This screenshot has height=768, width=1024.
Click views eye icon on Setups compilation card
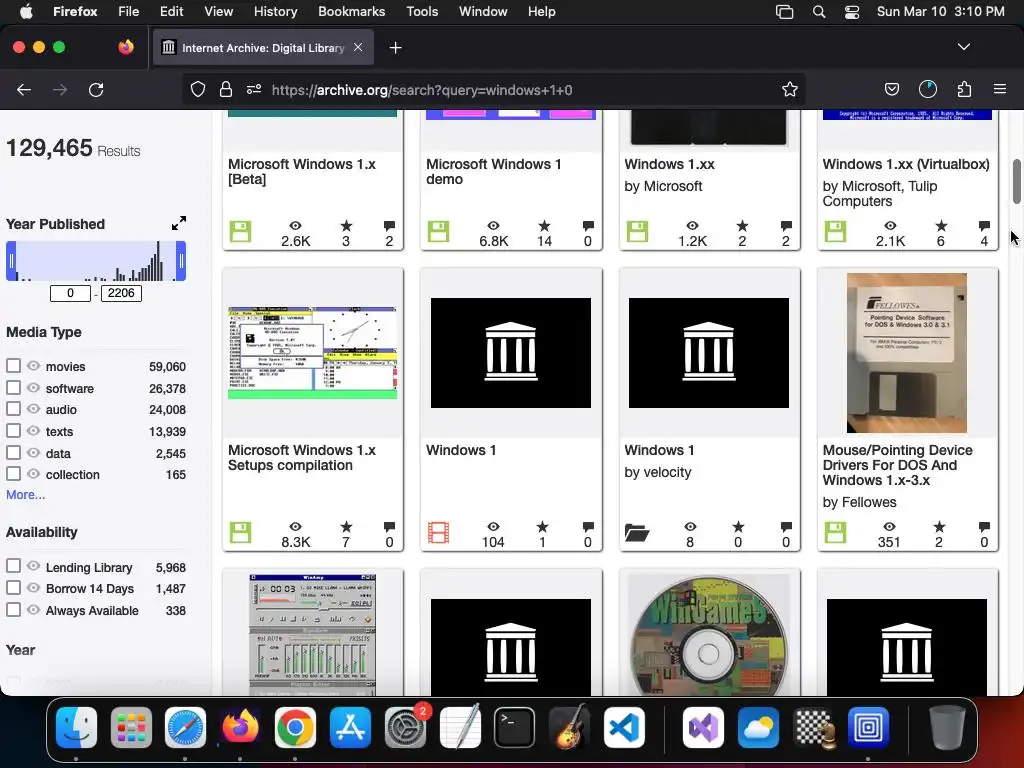[295, 526]
